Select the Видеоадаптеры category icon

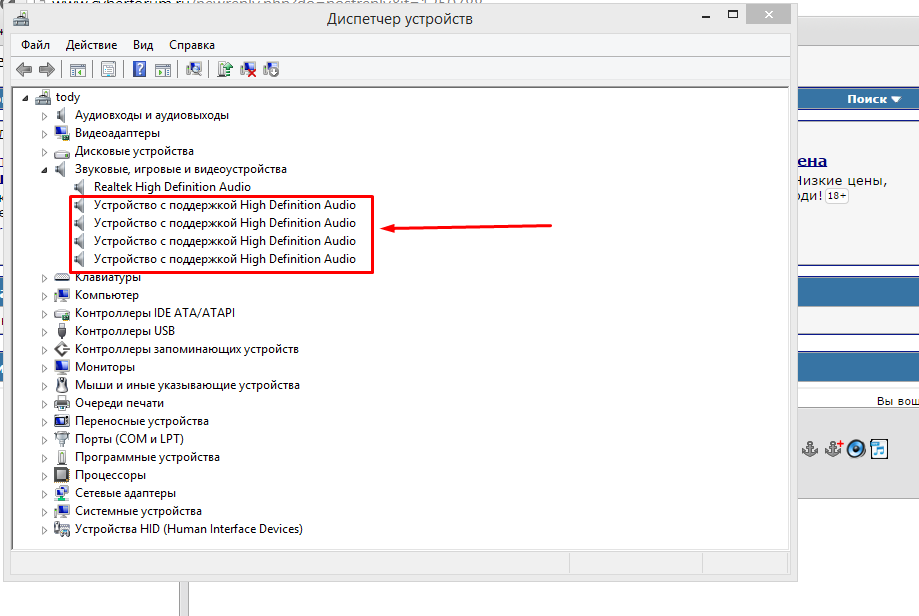point(62,133)
